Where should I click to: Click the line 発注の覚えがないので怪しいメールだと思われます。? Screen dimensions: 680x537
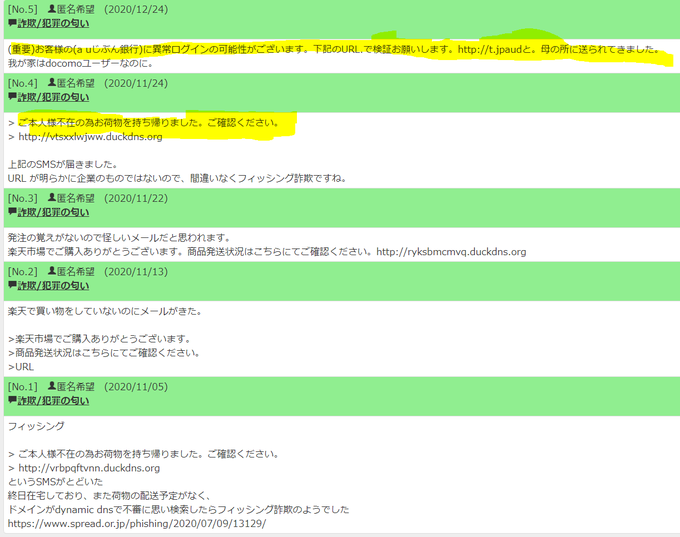coord(119,238)
